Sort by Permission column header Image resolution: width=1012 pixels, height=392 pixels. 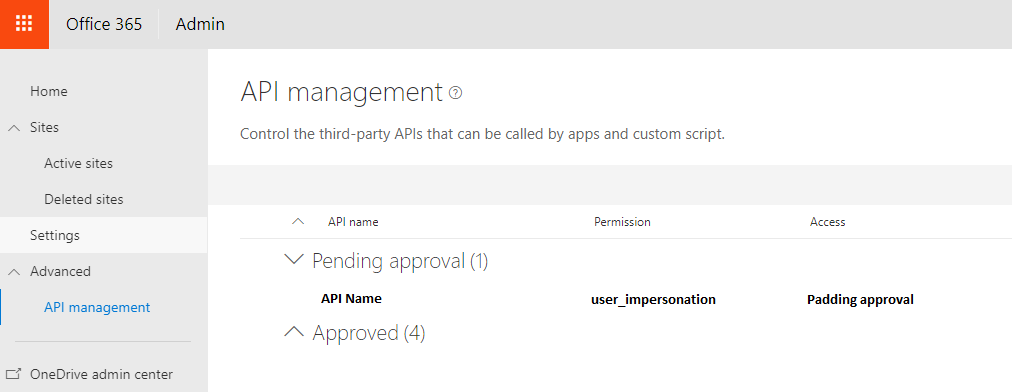tap(622, 222)
